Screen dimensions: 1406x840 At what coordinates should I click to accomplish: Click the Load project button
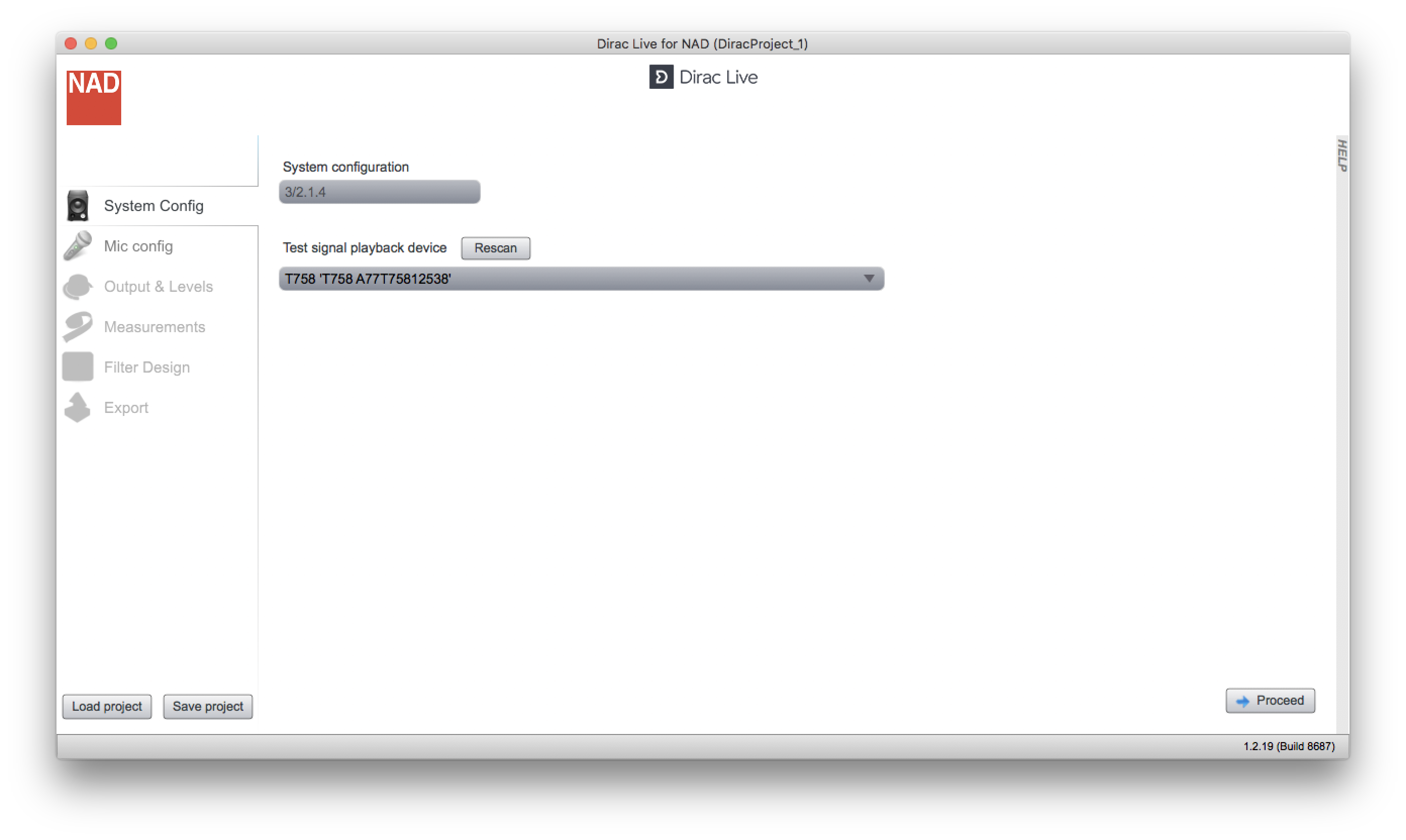107,706
